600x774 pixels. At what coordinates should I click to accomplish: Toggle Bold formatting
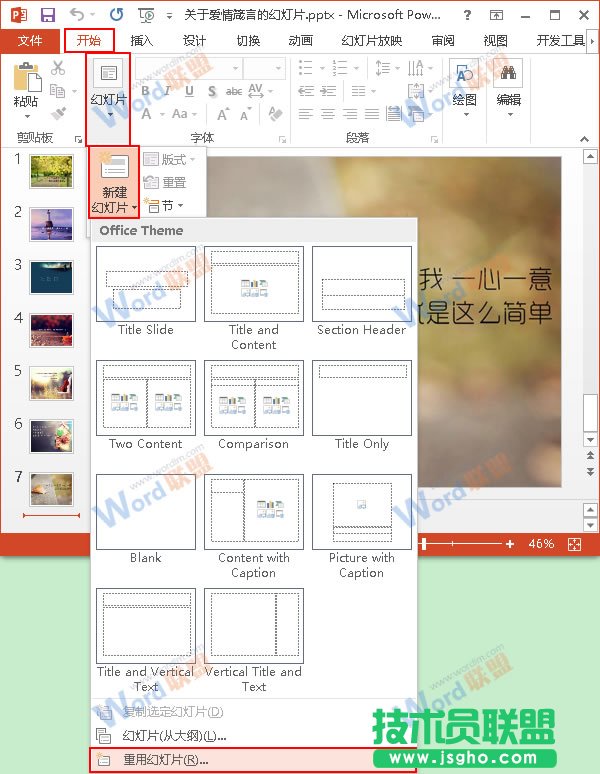click(146, 91)
